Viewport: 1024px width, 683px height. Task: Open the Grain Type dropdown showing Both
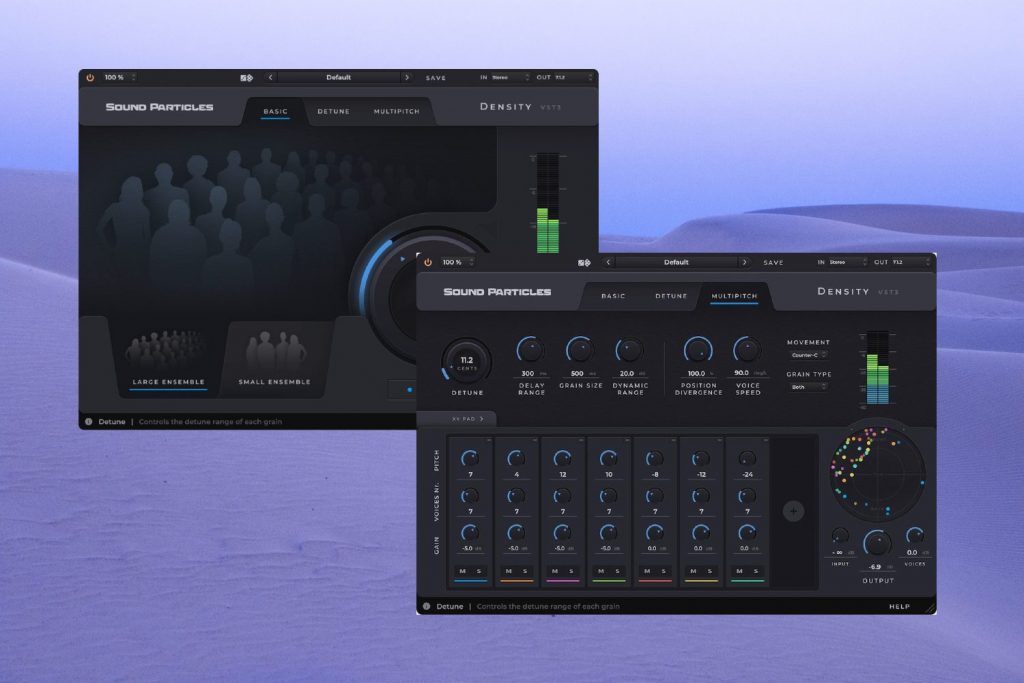pos(808,387)
